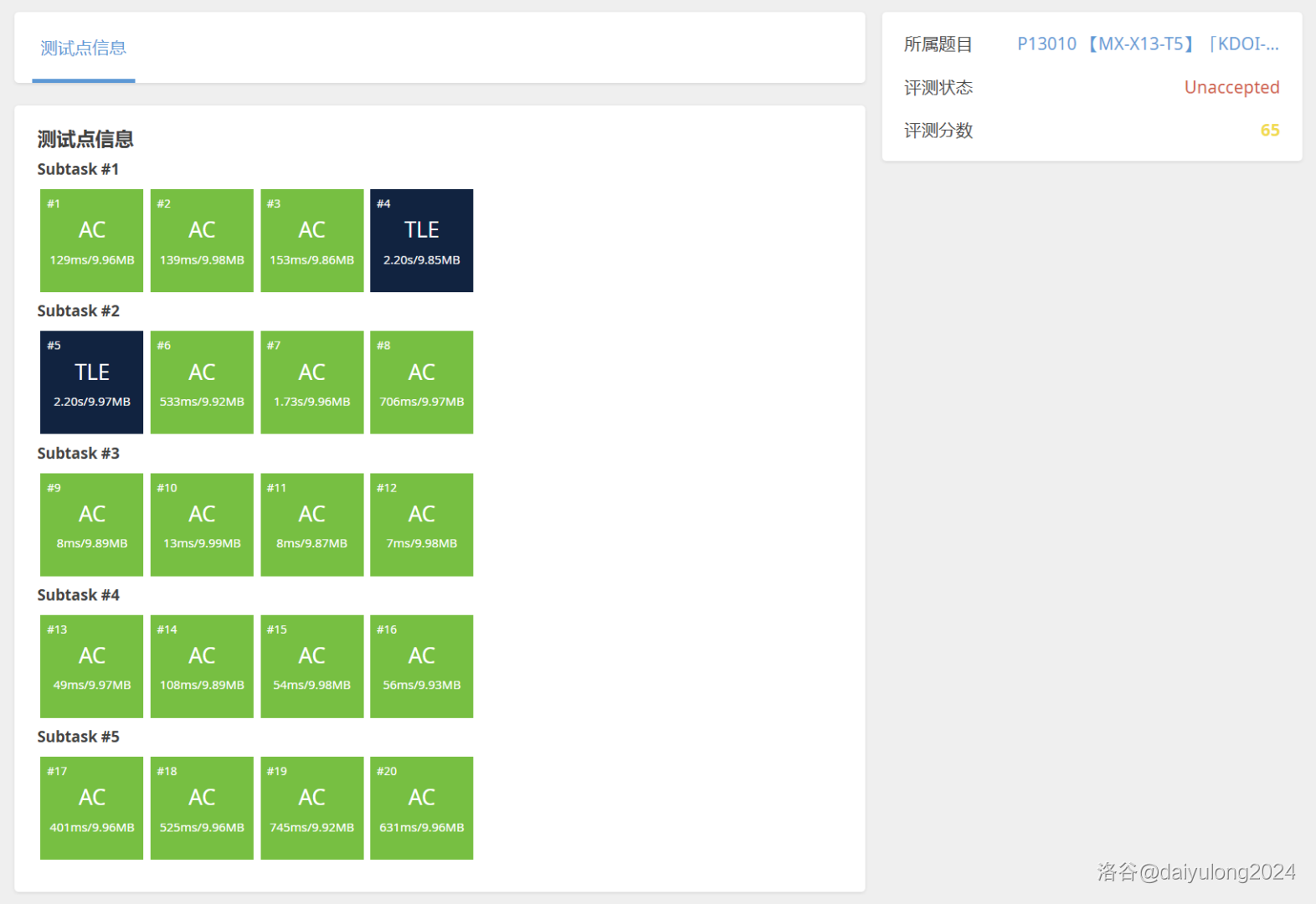Open test case #16 AC tile
This screenshot has width=1316, height=904.
(421, 666)
